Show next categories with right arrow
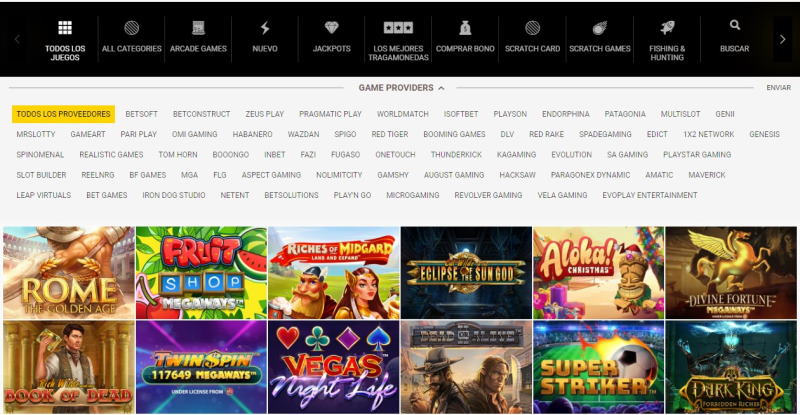The image size is (800, 415). pyautogui.click(x=783, y=39)
